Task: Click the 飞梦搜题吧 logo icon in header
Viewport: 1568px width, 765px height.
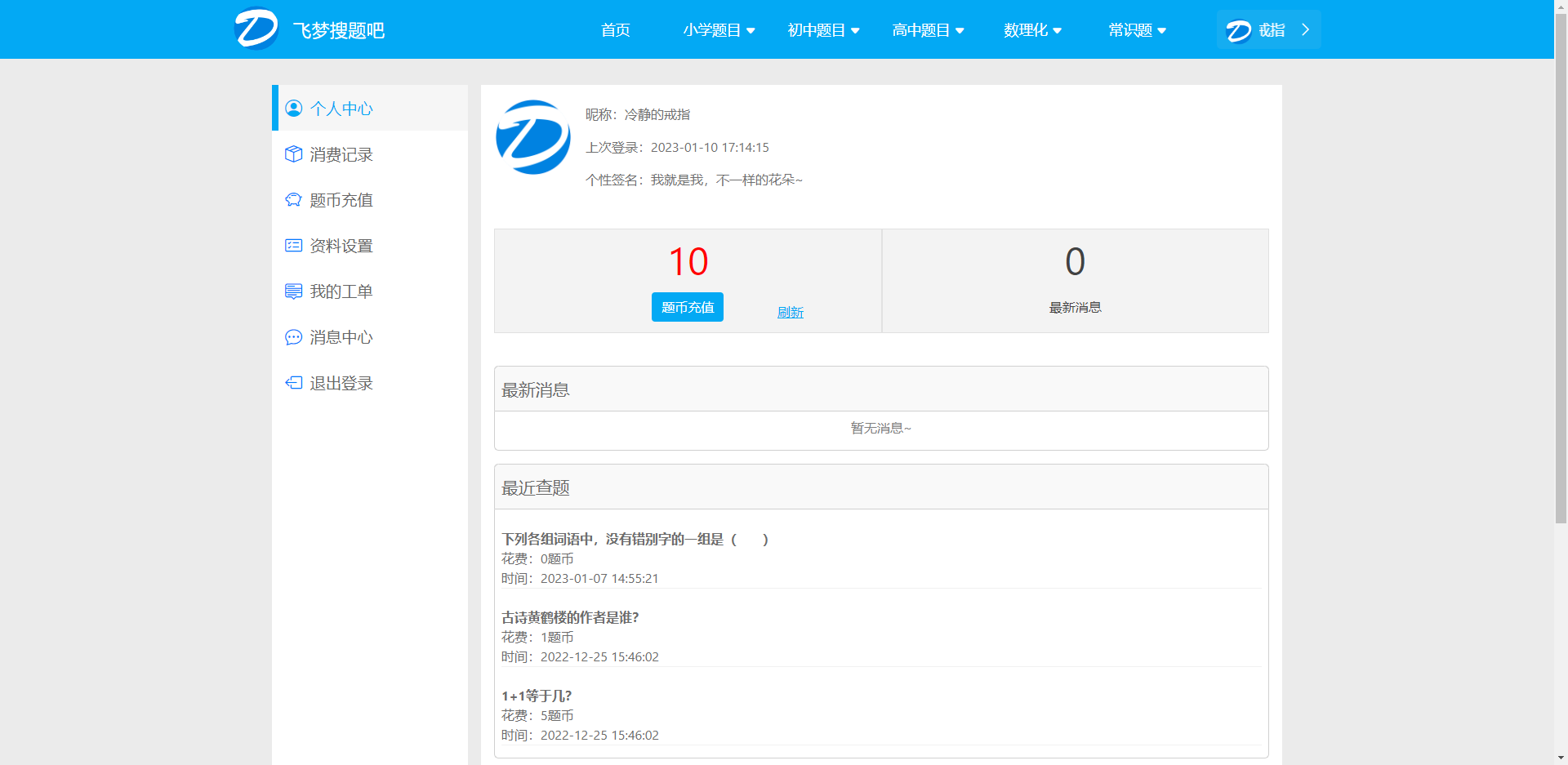Action: [256, 29]
